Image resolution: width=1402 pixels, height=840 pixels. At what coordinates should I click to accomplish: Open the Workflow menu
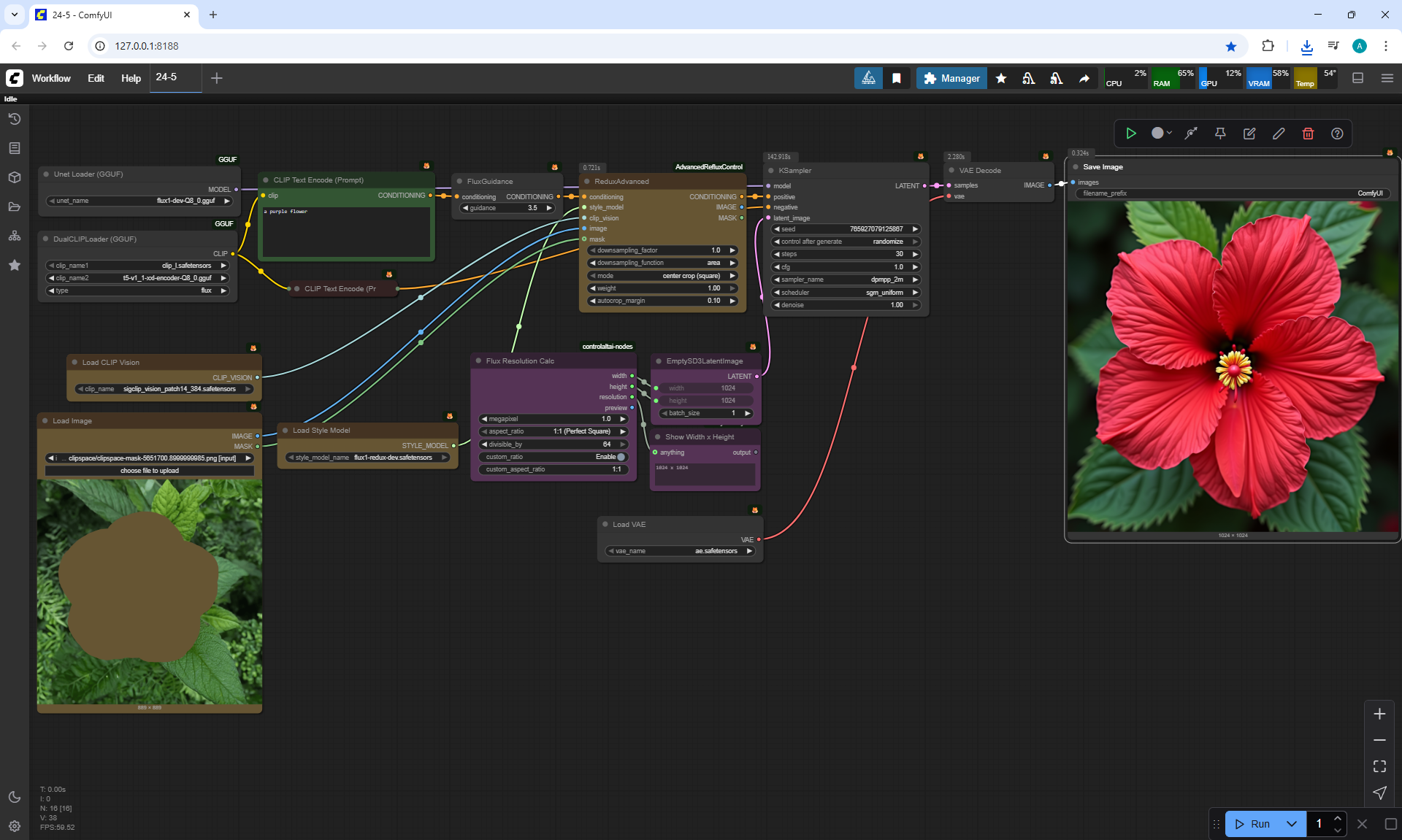tap(51, 78)
